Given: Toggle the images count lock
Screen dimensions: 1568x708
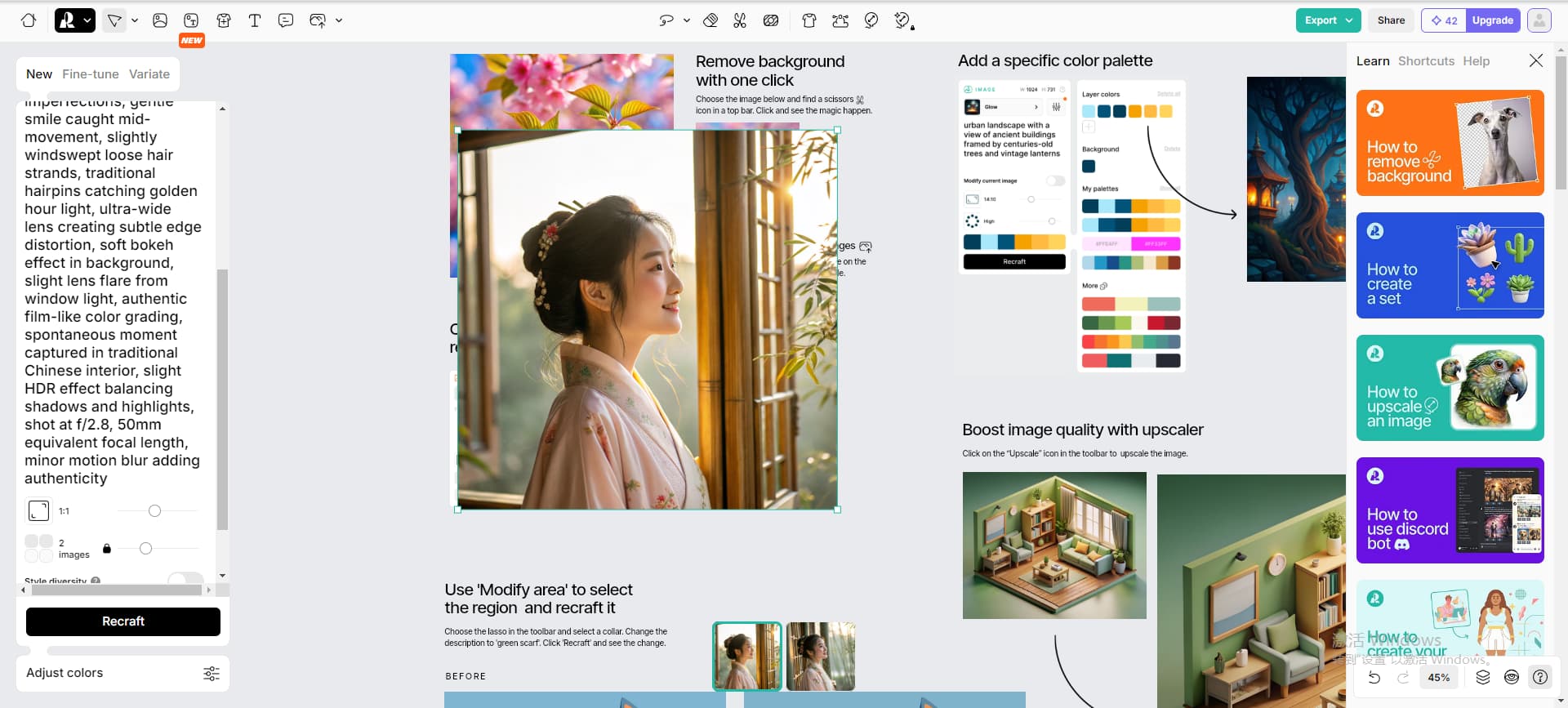Looking at the screenshot, I should [x=107, y=548].
